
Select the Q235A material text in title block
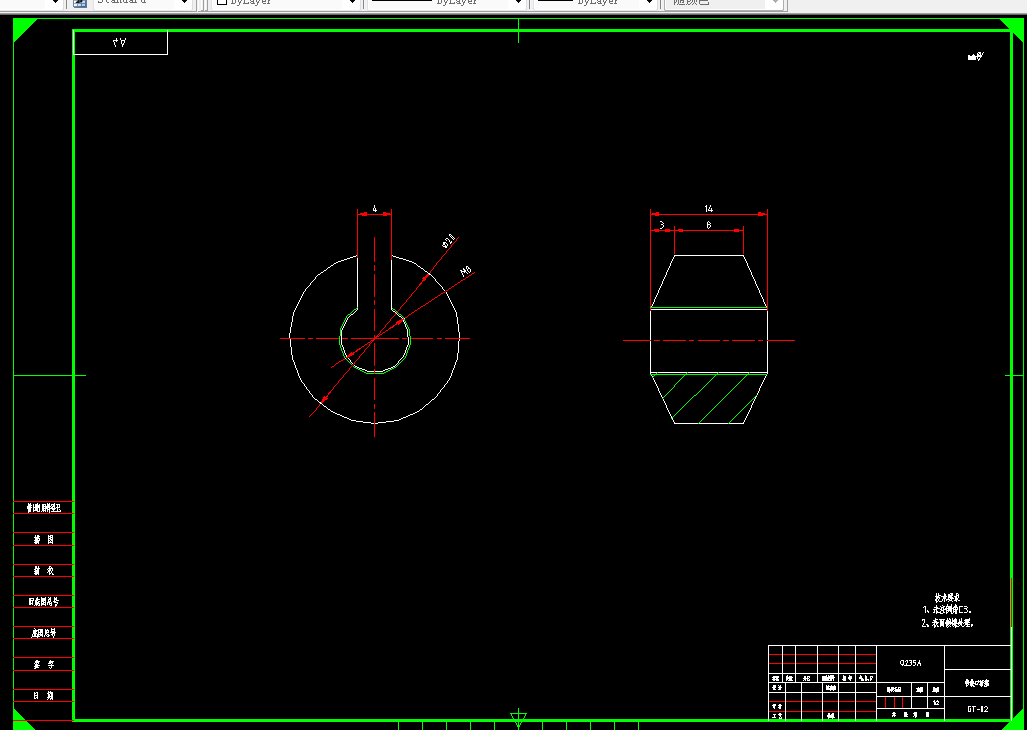pyautogui.click(x=910, y=663)
